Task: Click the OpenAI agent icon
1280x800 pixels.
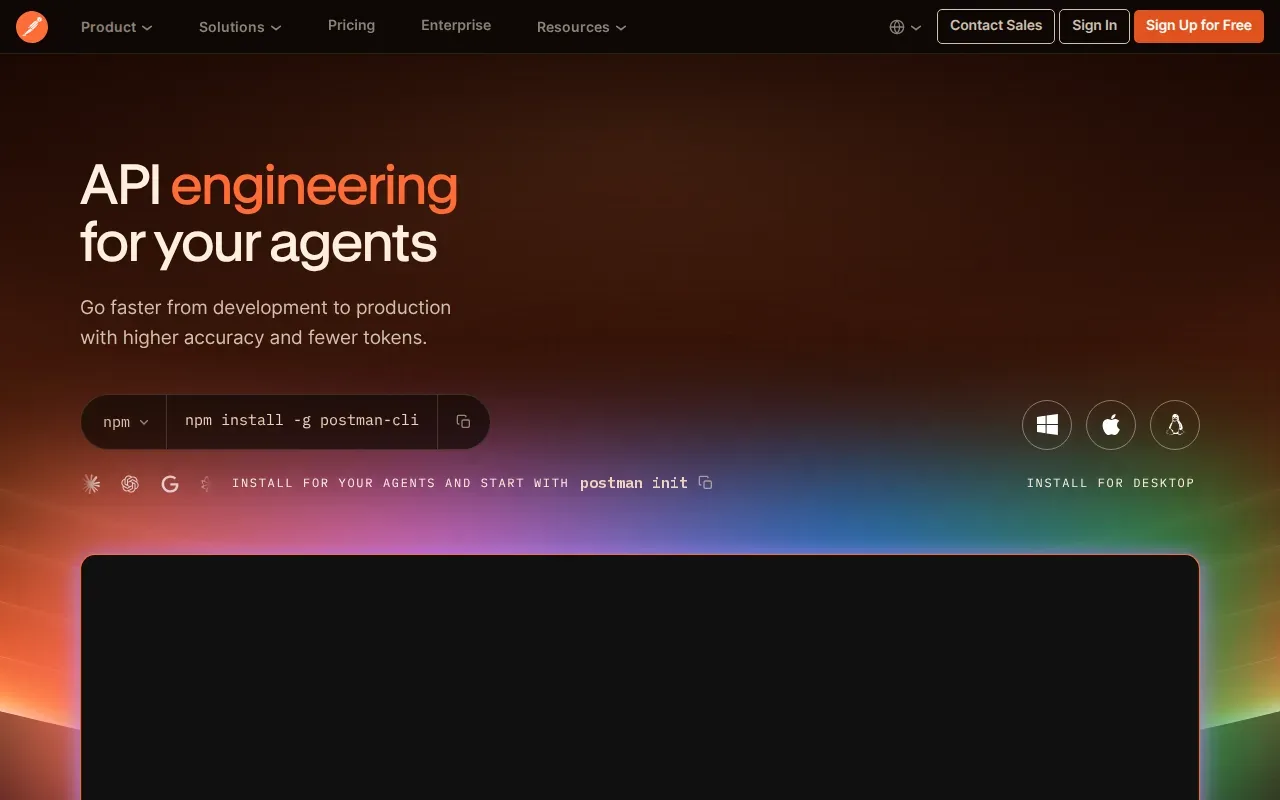Action: click(130, 484)
